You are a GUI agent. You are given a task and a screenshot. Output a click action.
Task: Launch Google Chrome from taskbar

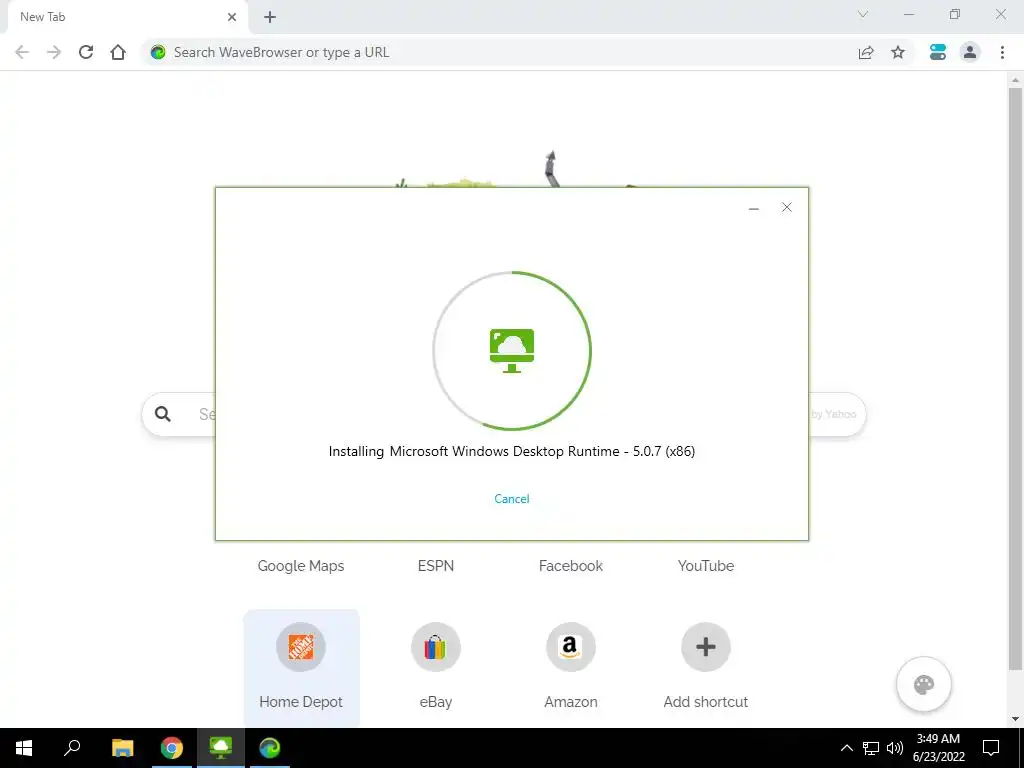[172, 748]
